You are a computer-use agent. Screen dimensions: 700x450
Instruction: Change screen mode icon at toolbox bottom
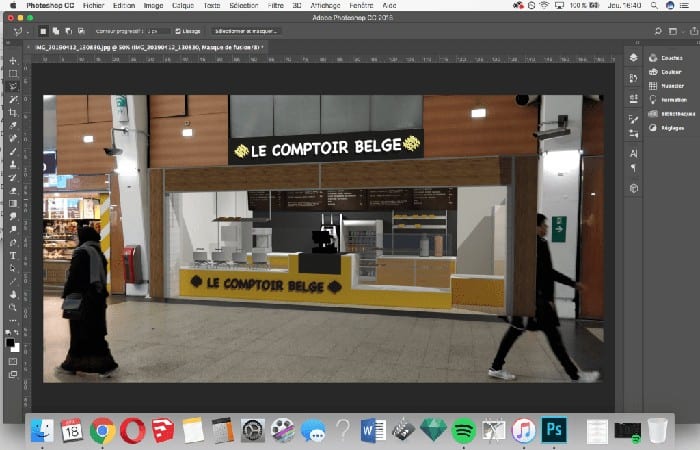tap(13, 374)
